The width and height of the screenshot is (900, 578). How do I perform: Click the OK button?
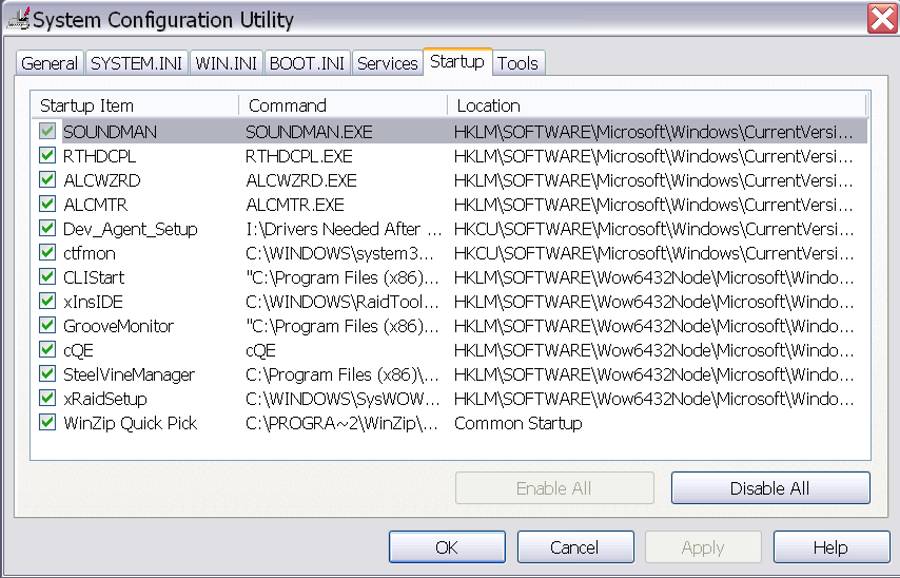click(447, 547)
